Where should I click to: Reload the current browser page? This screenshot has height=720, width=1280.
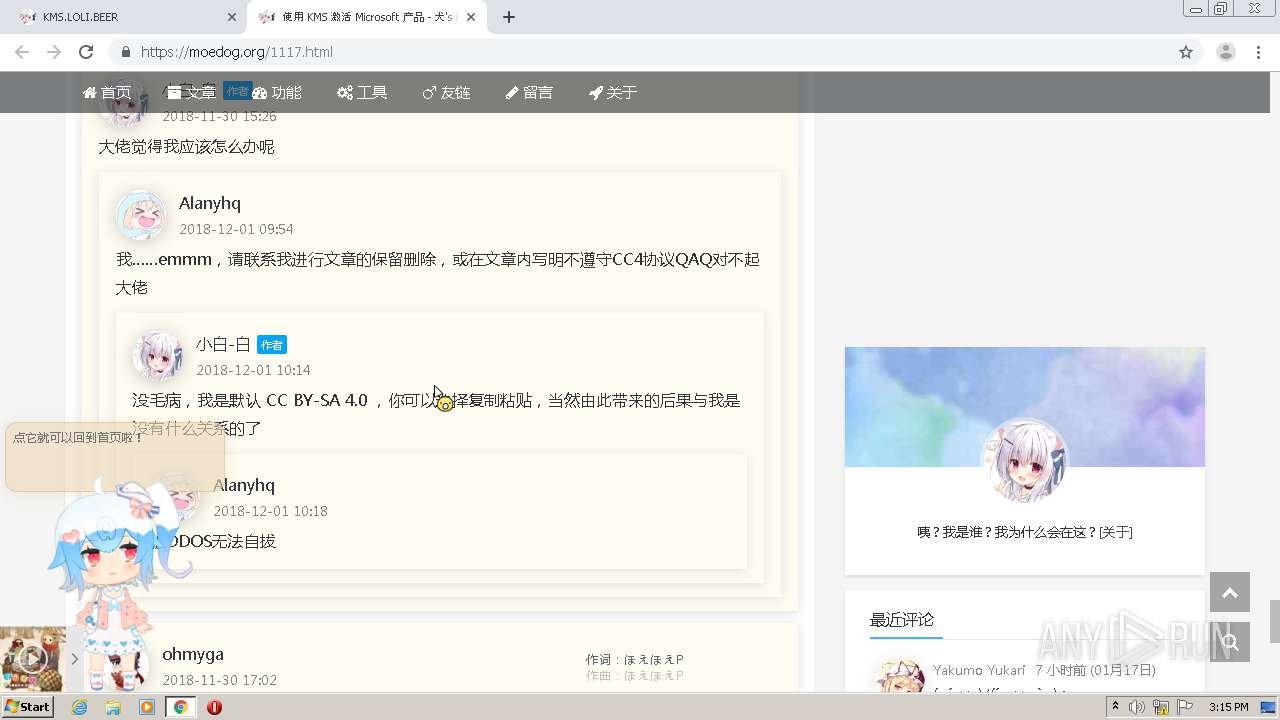pyautogui.click(x=86, y=52)
